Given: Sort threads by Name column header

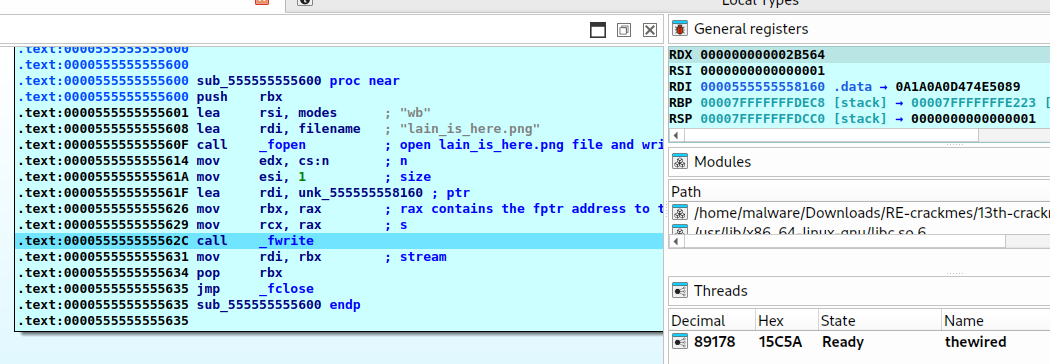Looking at the screenshot, I should [995, 321].
